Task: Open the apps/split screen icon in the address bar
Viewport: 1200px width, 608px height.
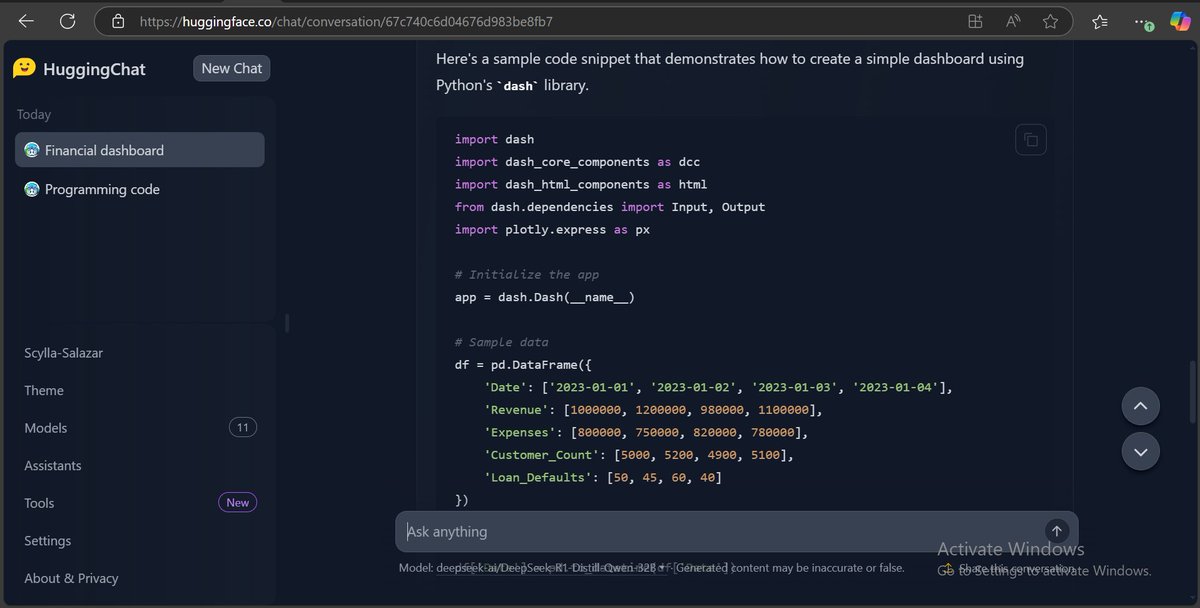Action: click(975, 21)
